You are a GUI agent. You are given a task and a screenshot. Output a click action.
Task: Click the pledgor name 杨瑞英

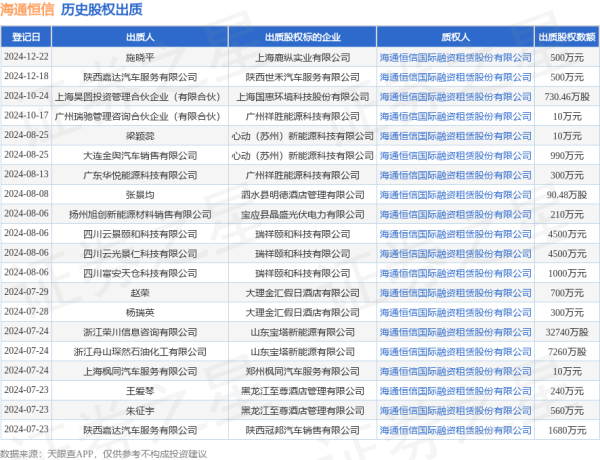click(x=140, y=313)
